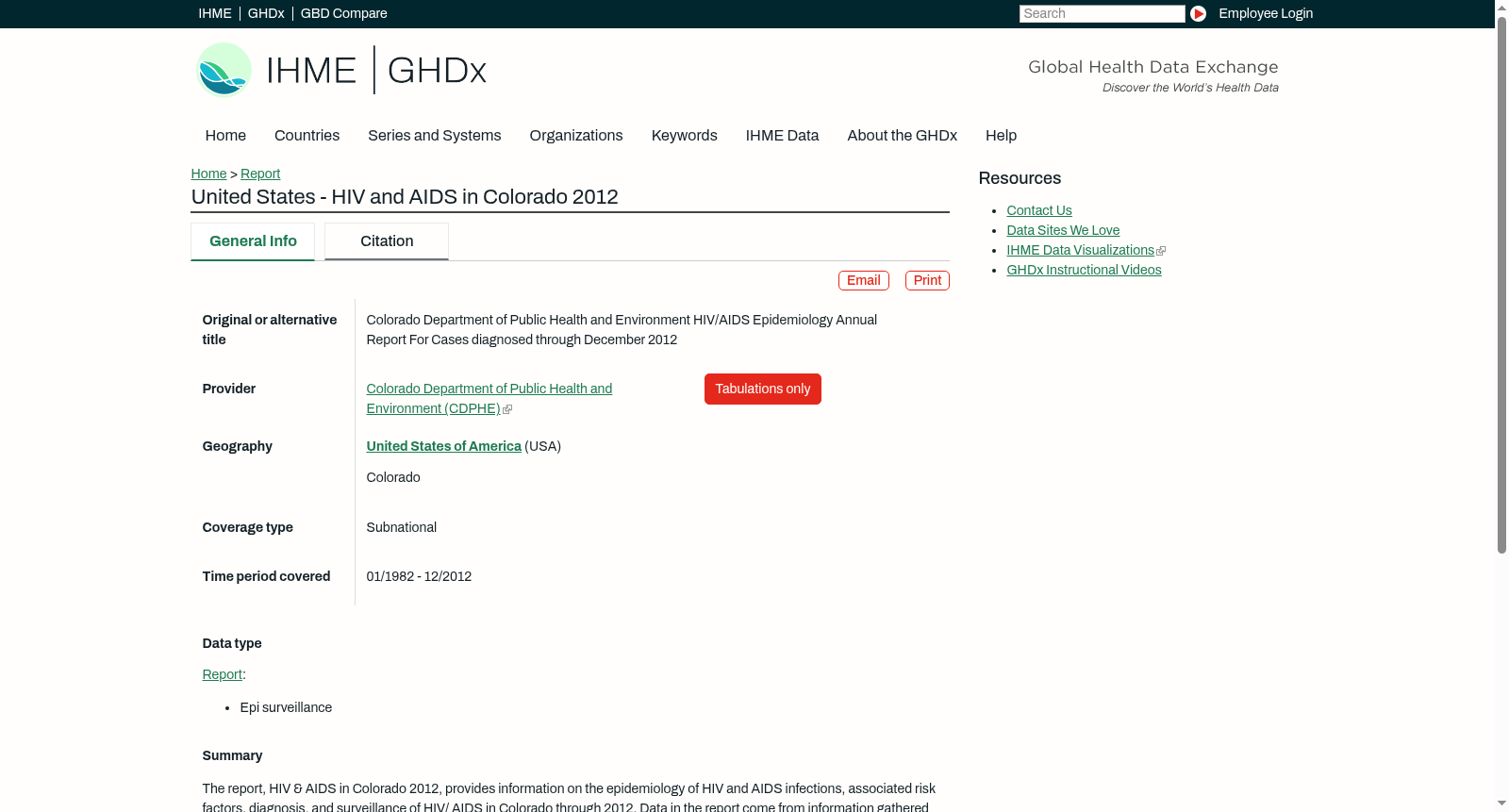This screenshot has height=812, width=1509.
Task: Click the '01/1982 - 12/2012' time period value
Action: tap(419, 576)
